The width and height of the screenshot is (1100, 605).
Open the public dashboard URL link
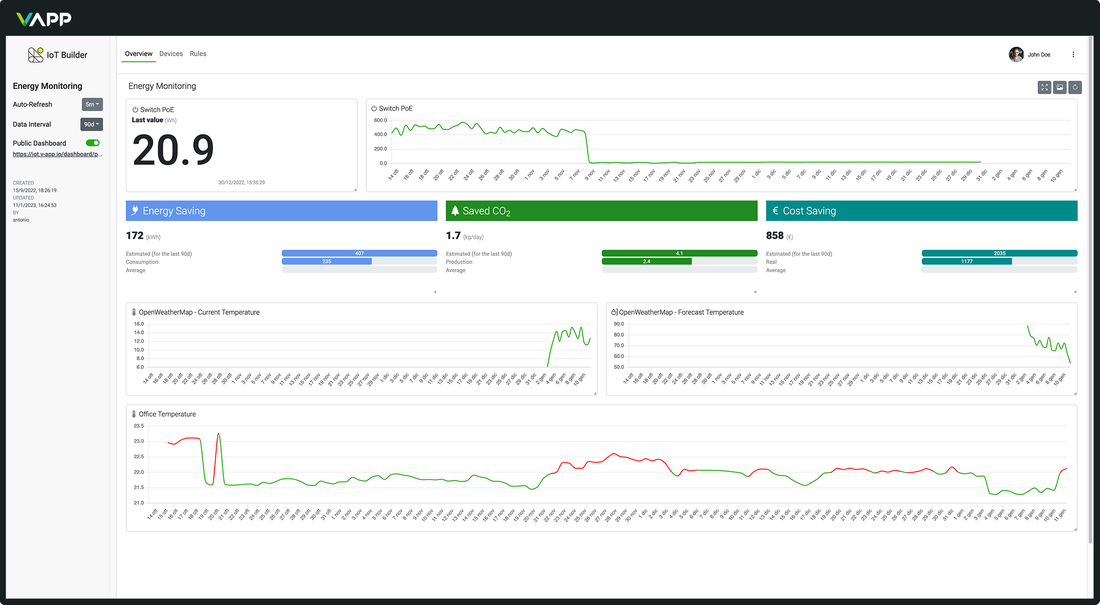(55, 155)
